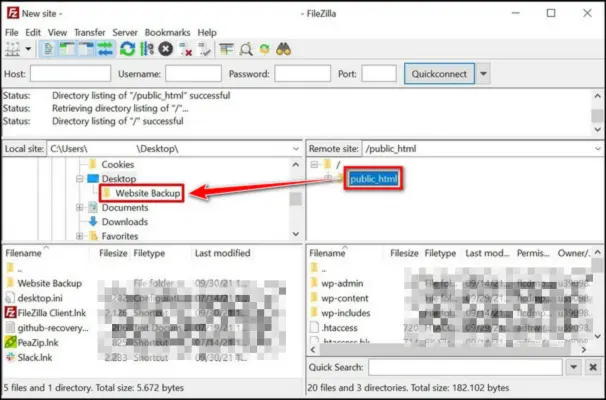Open the Transfer menu
Screen dimensions: 606x400
tap(89, 32)
